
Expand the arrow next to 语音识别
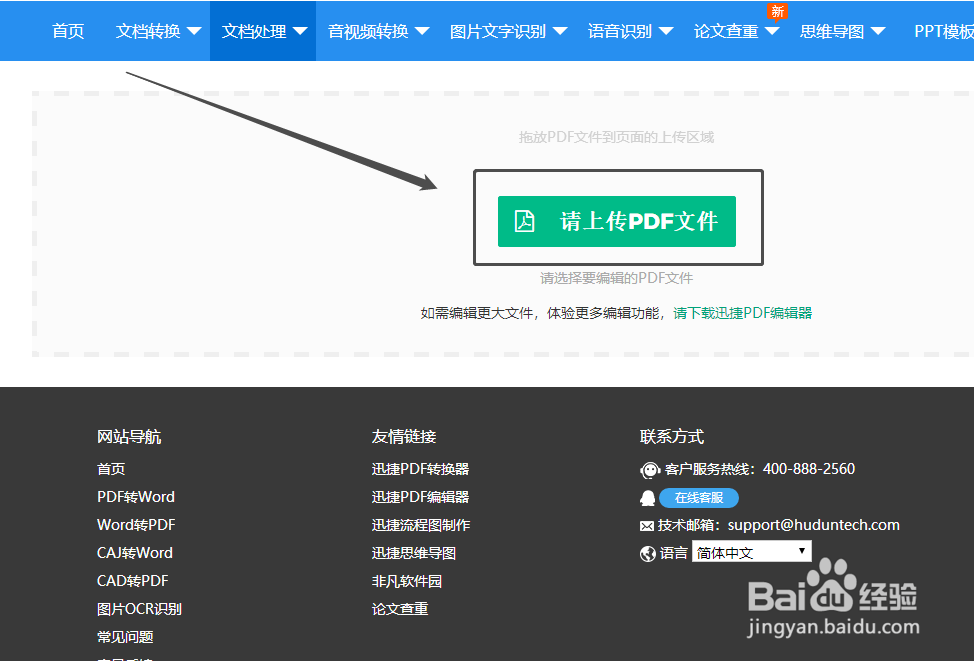(666, 31)
